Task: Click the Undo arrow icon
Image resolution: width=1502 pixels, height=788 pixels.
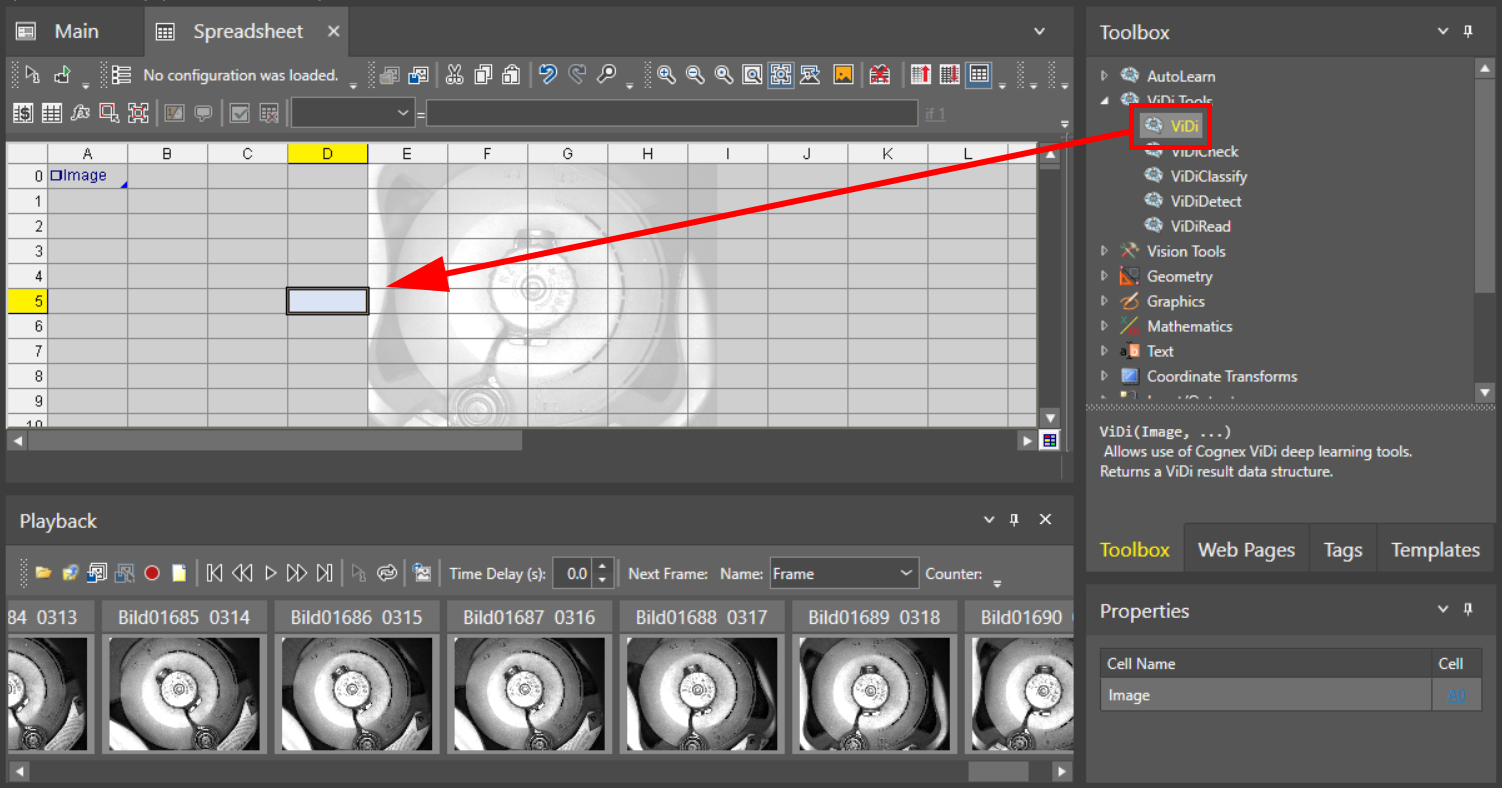Action: point(547,75)
